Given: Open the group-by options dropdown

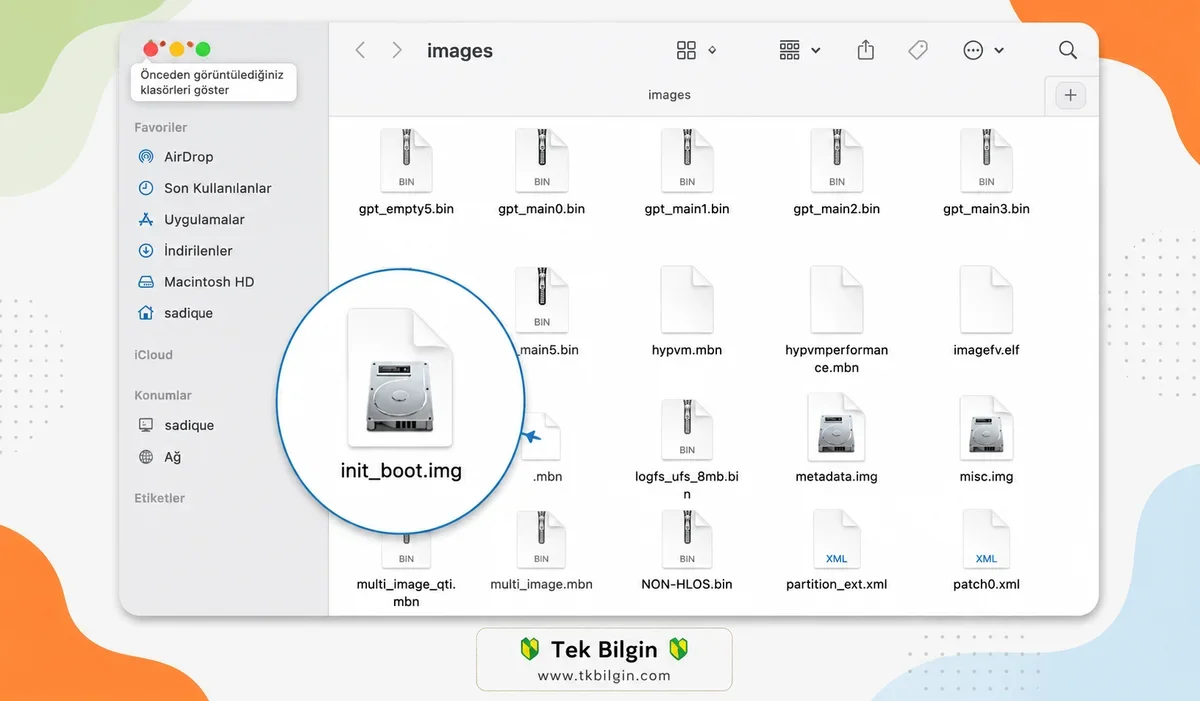Looking at the screenshot, I should click(x=800, y=50).
